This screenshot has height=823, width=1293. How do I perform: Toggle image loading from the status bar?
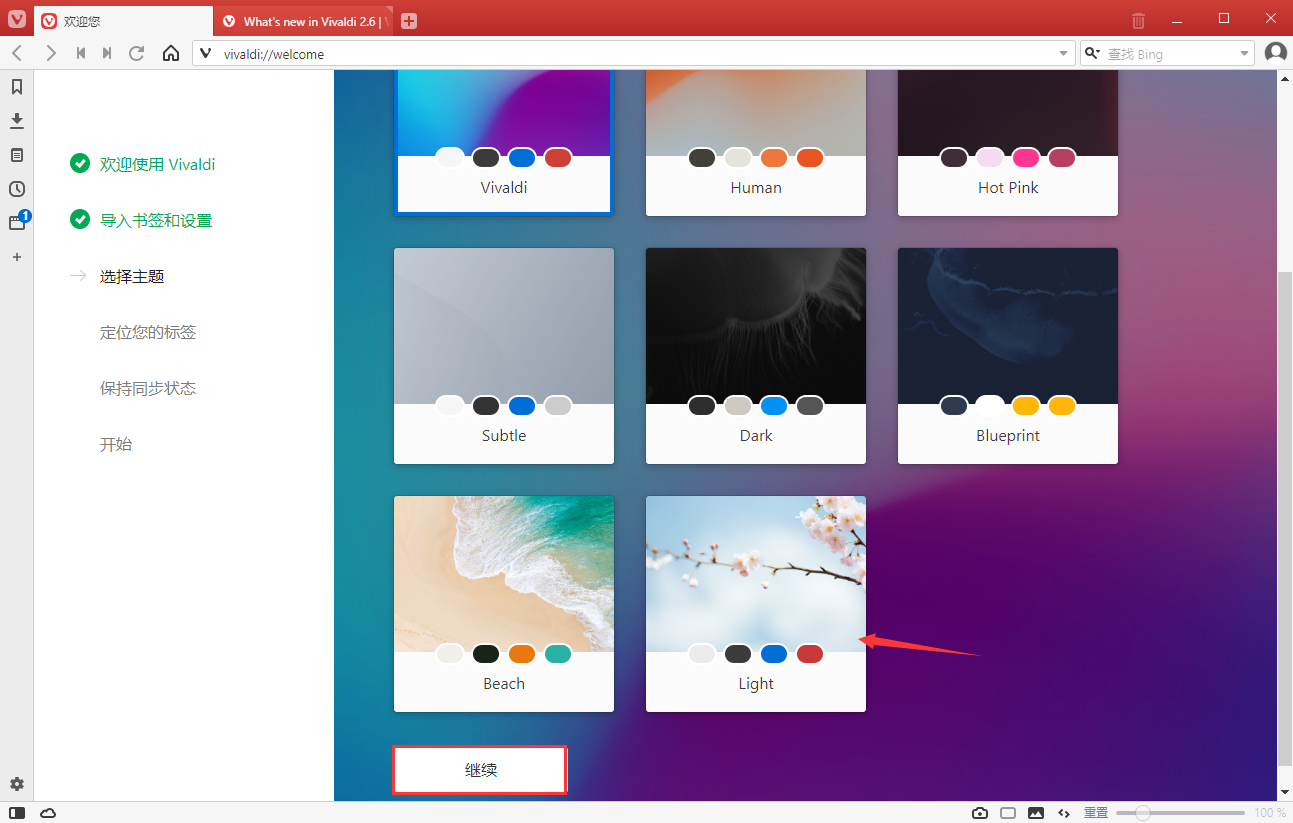tap(1036, 813)
